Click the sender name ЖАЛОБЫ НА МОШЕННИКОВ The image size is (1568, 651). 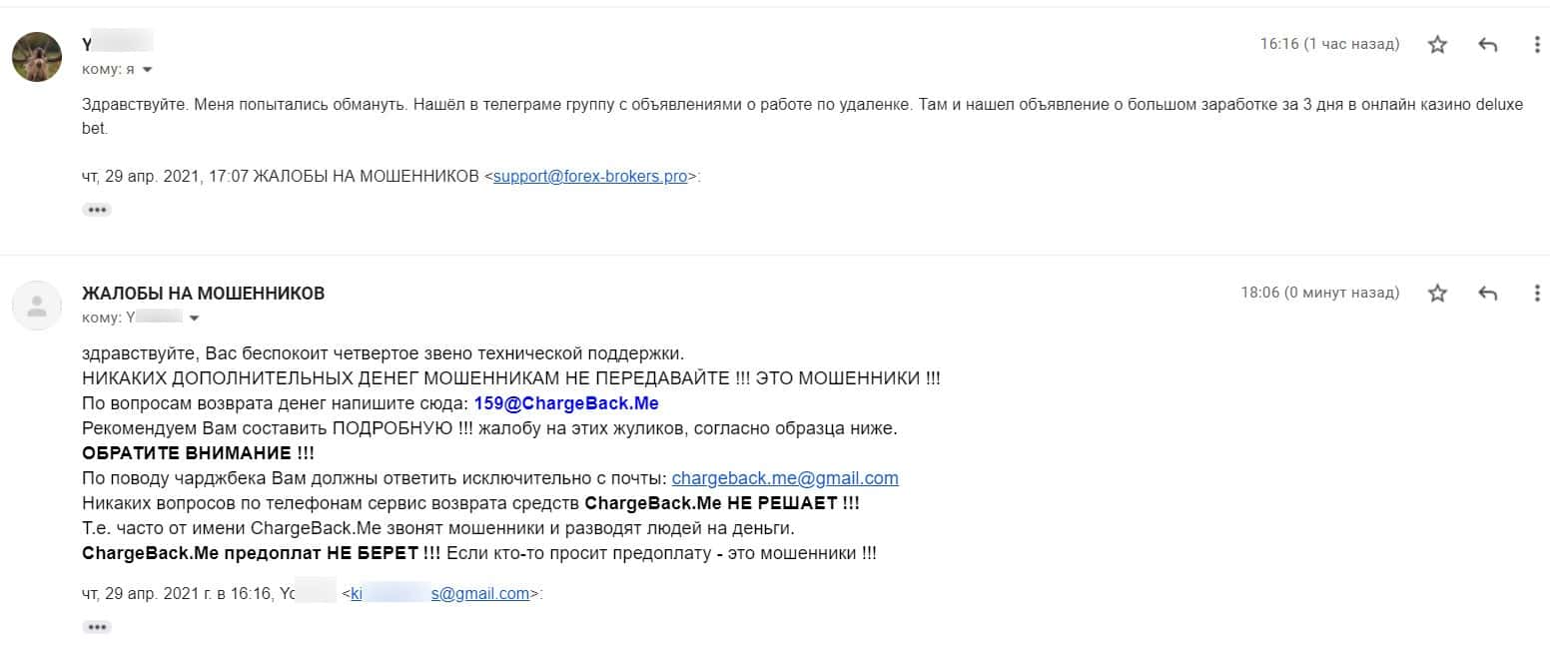click(x=203, y=293)
